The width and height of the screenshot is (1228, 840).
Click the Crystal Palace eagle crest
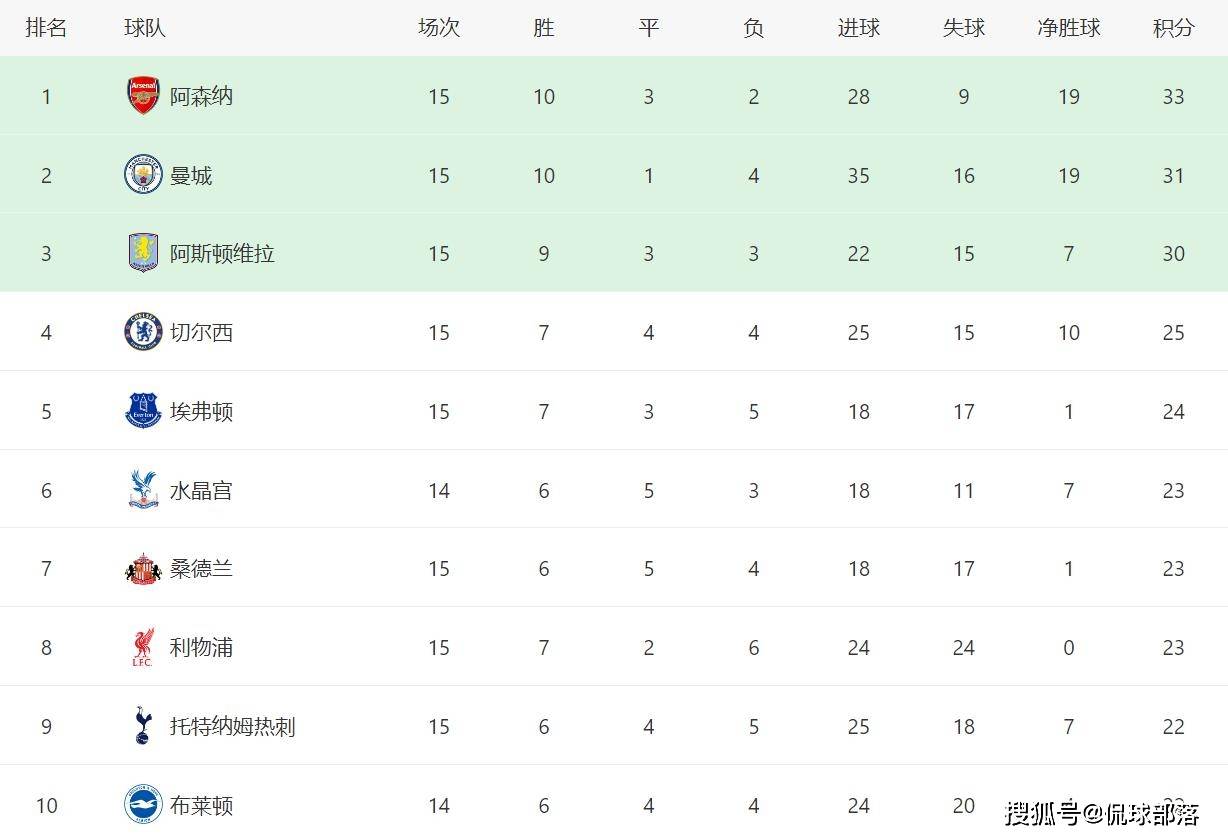click(143, 490)
